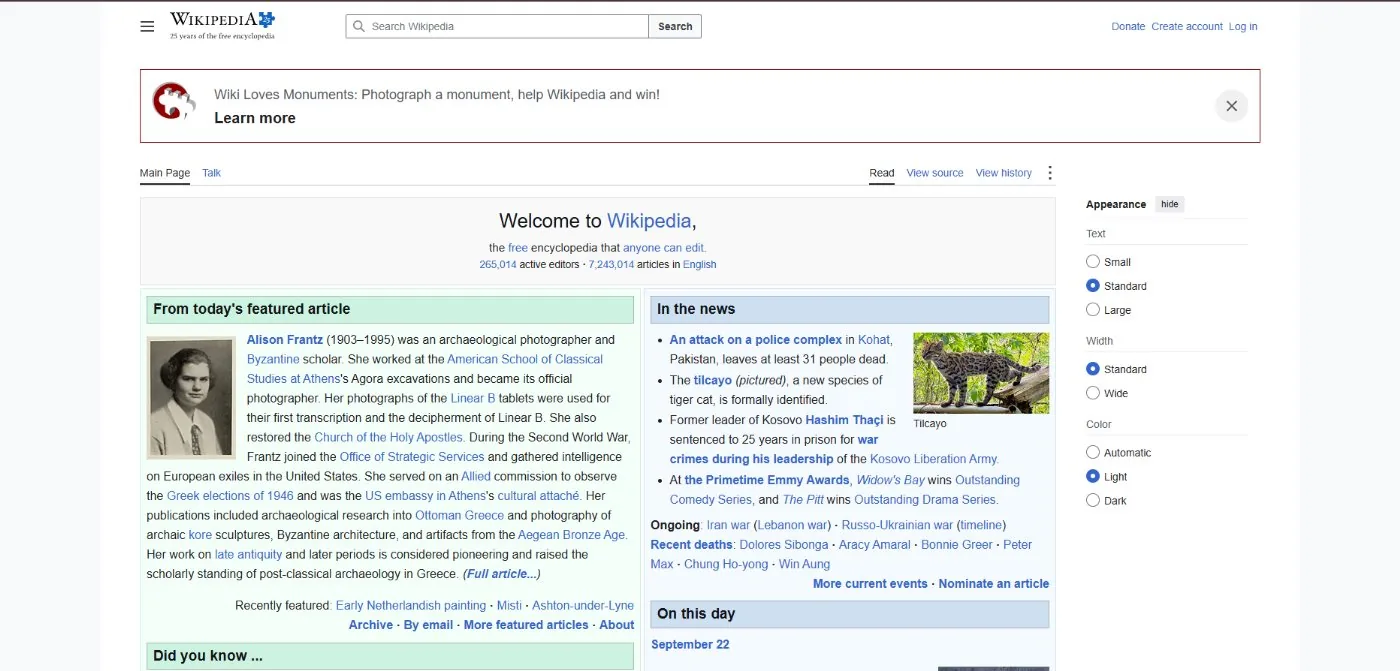This screenshot has width=1400, height=671.
Task: Select Dark color mode
Action: tap(1093, 500)
